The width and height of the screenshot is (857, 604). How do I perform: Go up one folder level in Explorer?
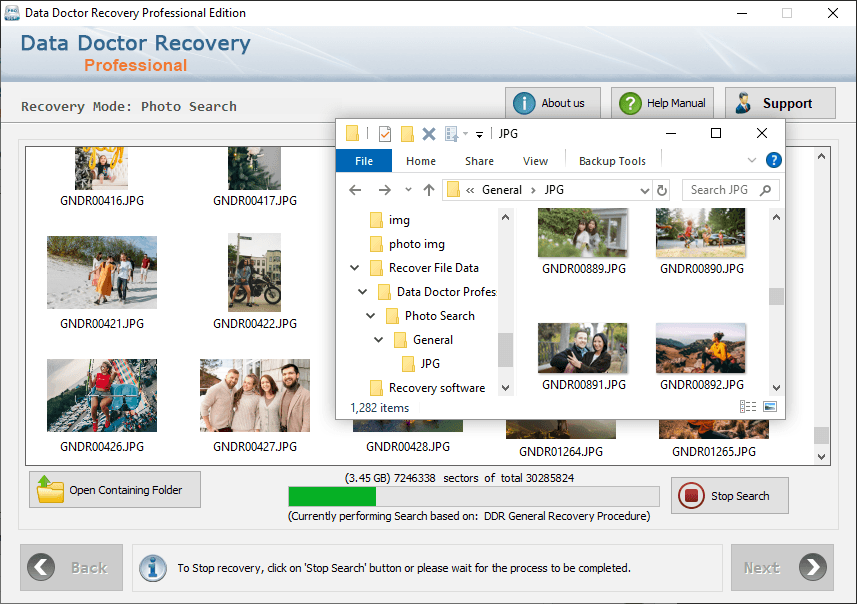428,190
